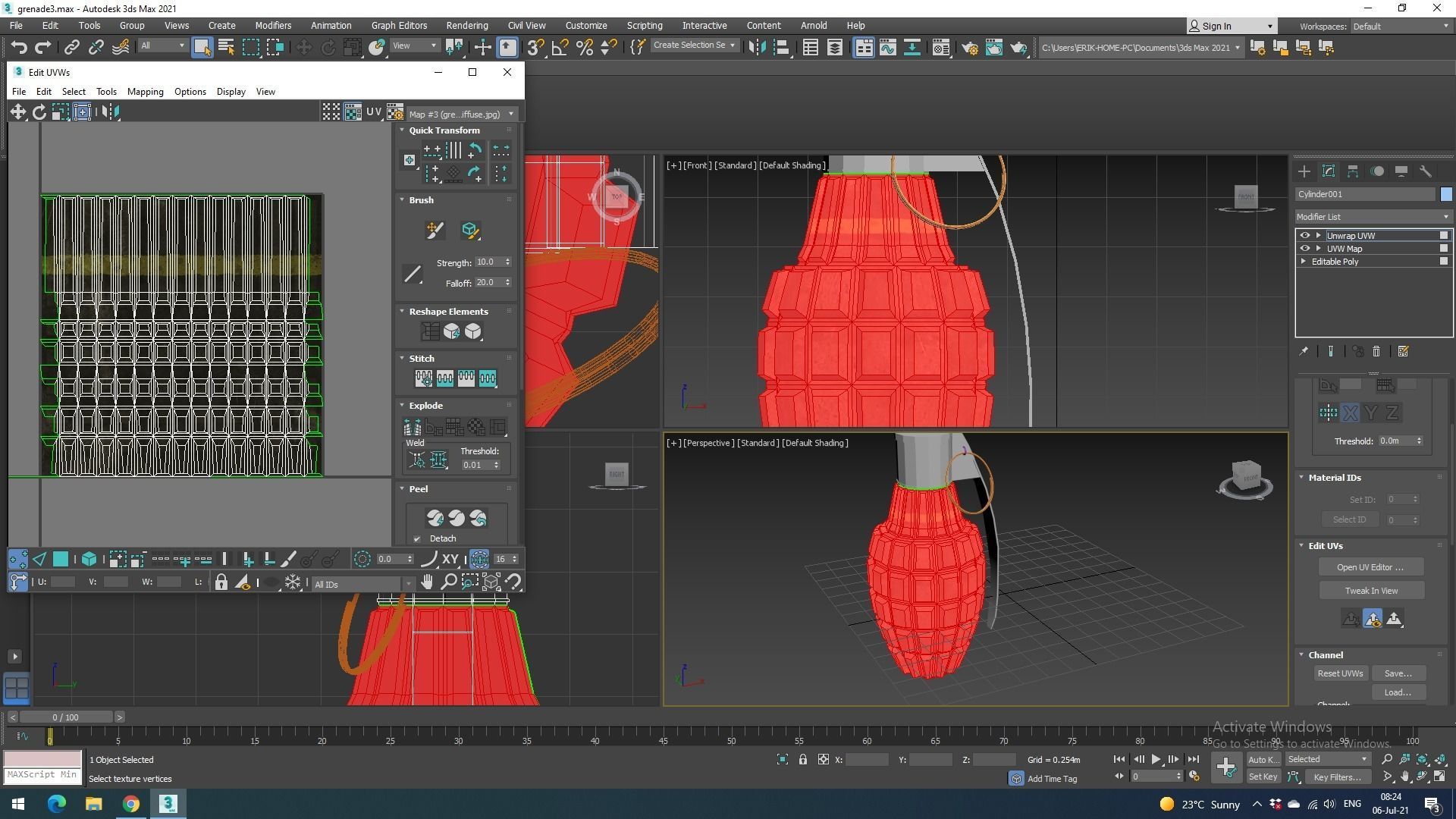The height and width of the screenshot is (819, 1456).
Task: Click the Reset UVWs button
Action: pos(1340,673)
